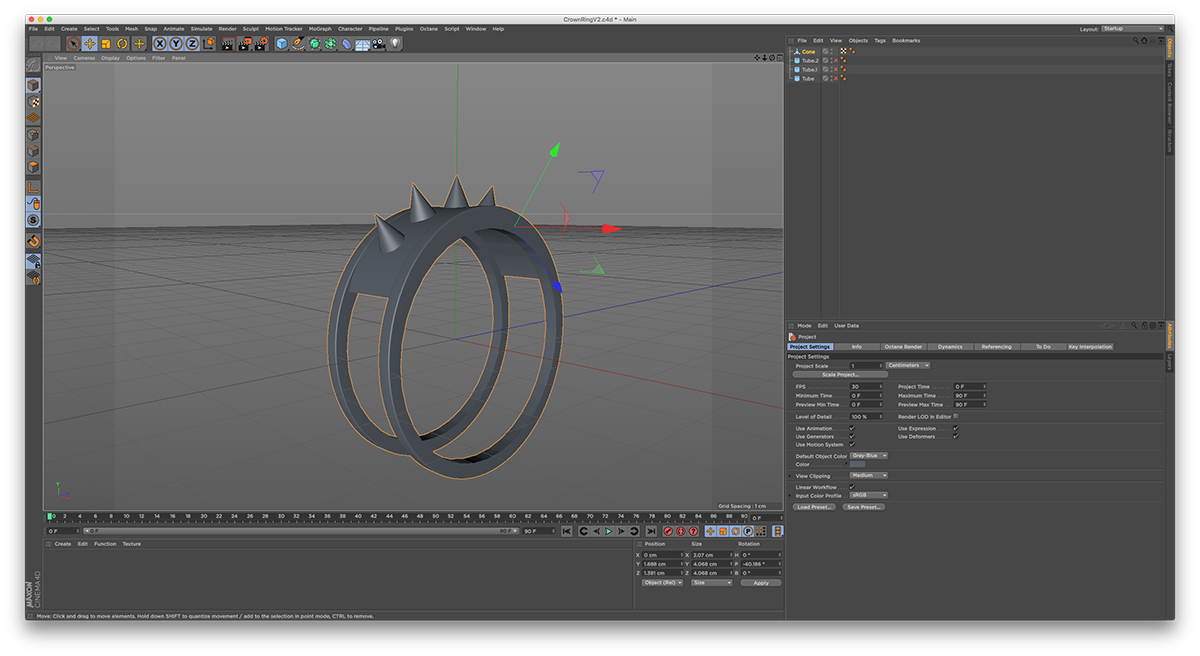The image size is (1200, 656).
Task: Click the light bulb icon in toolbar
Action: [x=394, y=44]
